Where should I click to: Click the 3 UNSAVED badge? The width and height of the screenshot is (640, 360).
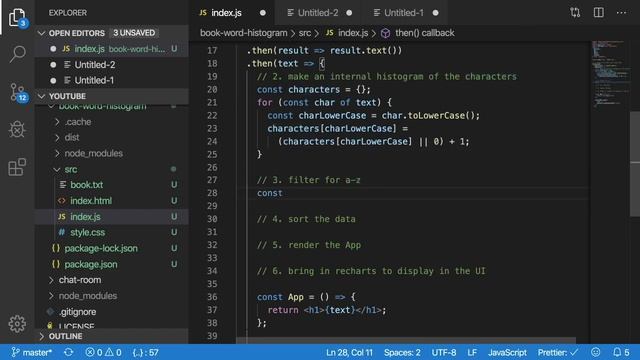tap(134, 33)
